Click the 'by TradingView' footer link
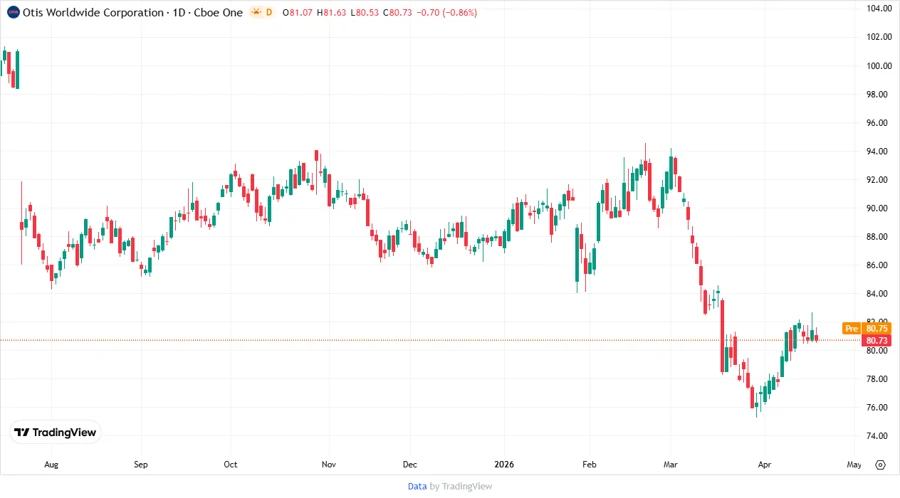900x498 pixels. 461,486
